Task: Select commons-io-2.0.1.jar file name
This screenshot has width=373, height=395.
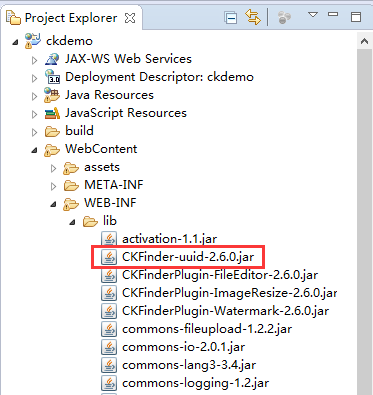Action: pos(183,347)
